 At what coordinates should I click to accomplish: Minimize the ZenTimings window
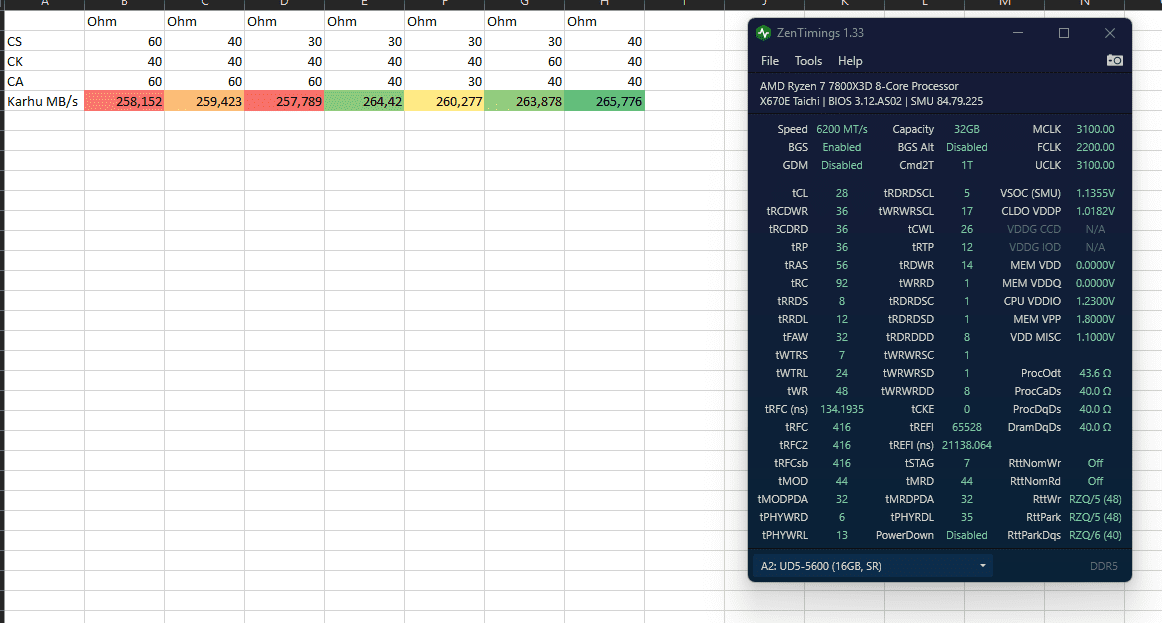click(x=1018, y=33)
